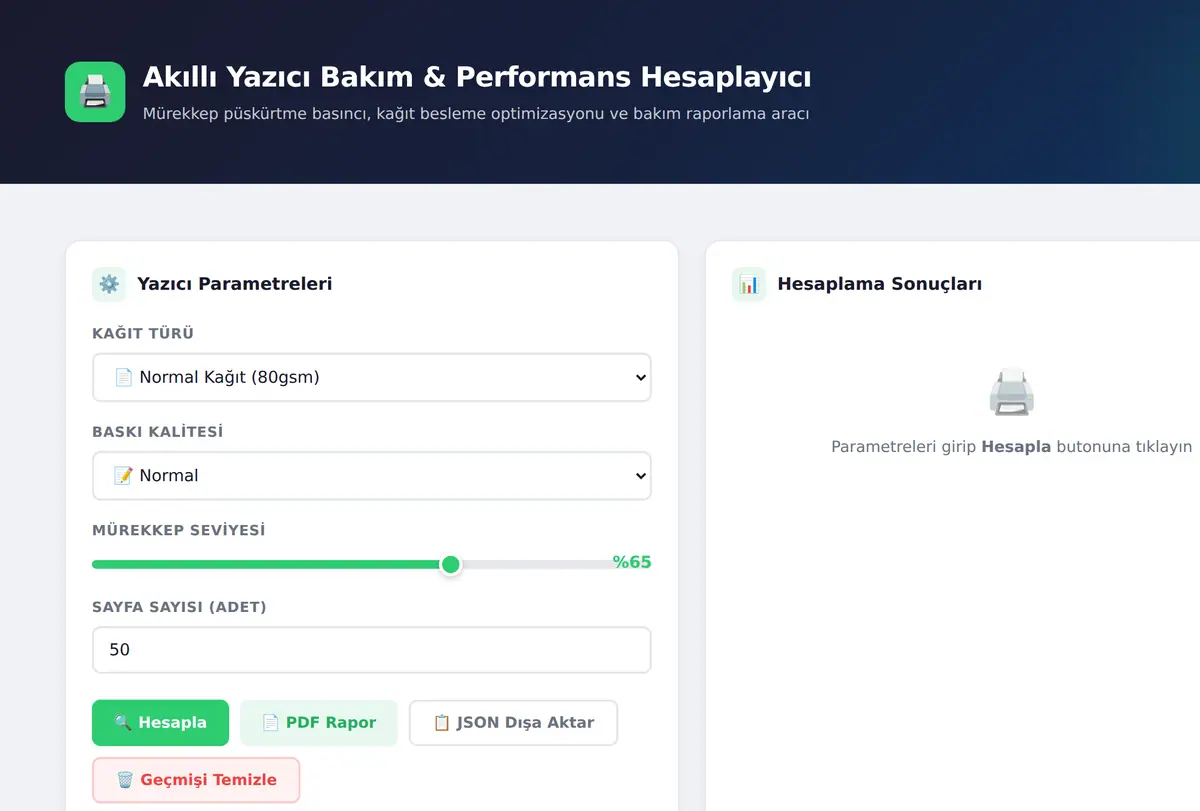Click the chart icon beside Hesaplama Sonuçları
The image size is (1200, 811).
pyautogui.click(x=749, y=284)
